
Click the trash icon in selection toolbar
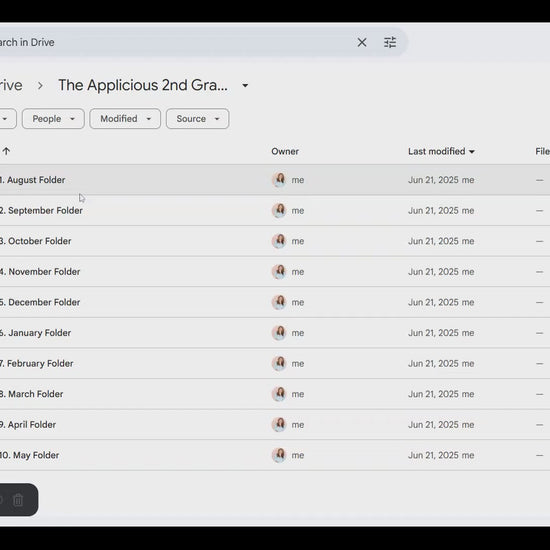18,500
